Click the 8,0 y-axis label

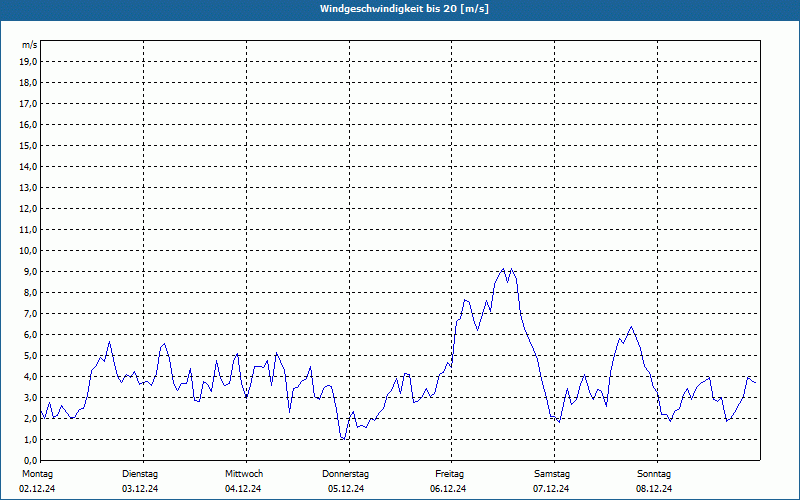click(30, 292)
